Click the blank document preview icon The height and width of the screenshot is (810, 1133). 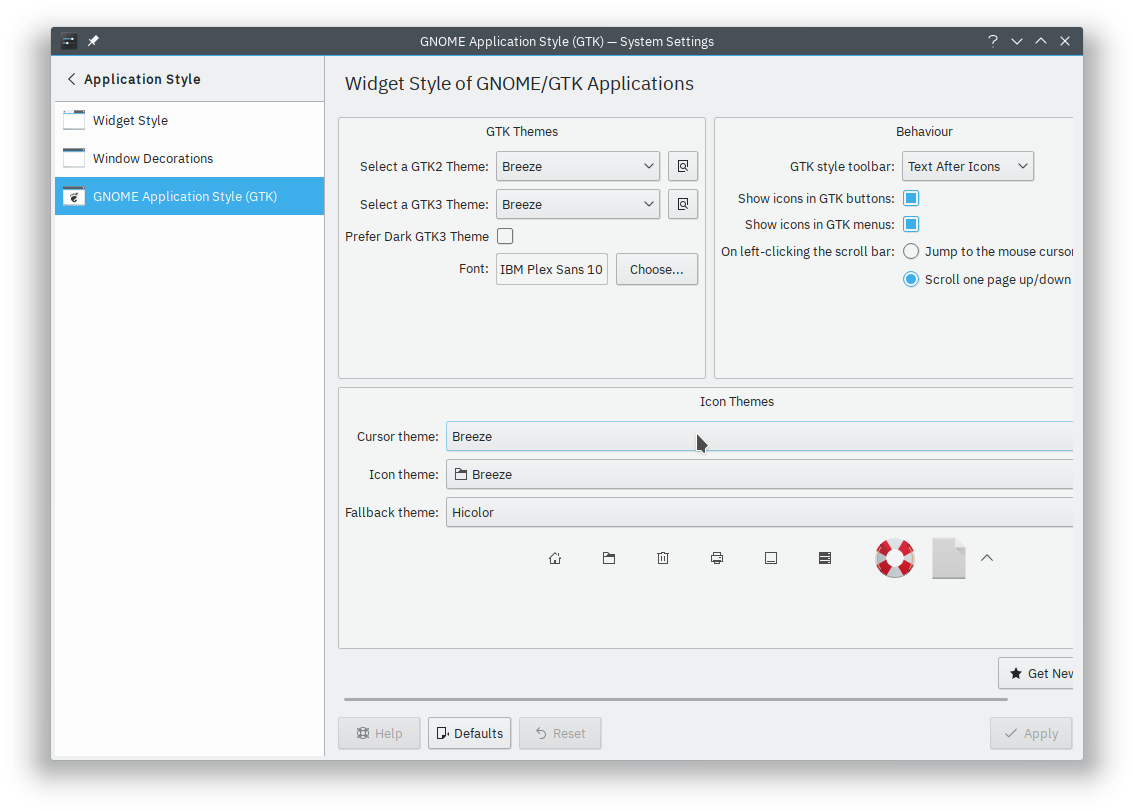pos(948,558)
